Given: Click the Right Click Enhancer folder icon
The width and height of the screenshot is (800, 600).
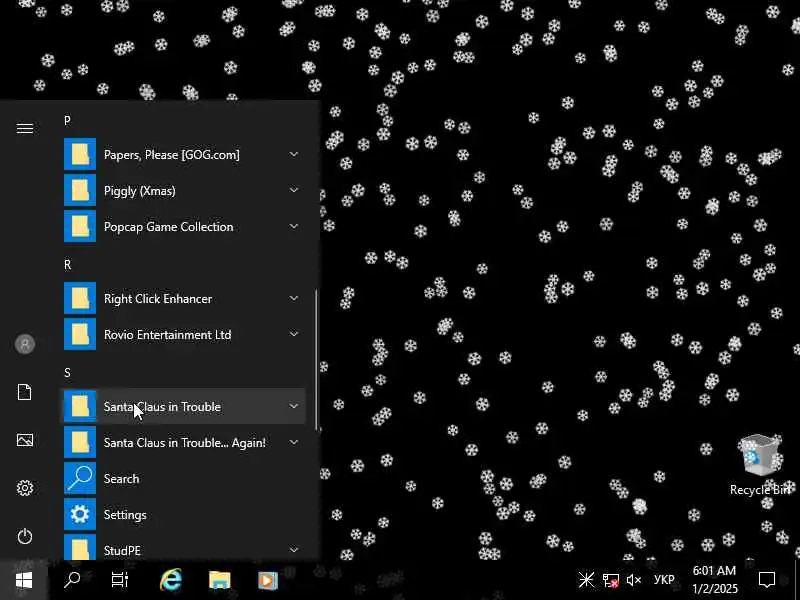Looking at the screenshot, I should pyautogui.click(x=80, y=298).
